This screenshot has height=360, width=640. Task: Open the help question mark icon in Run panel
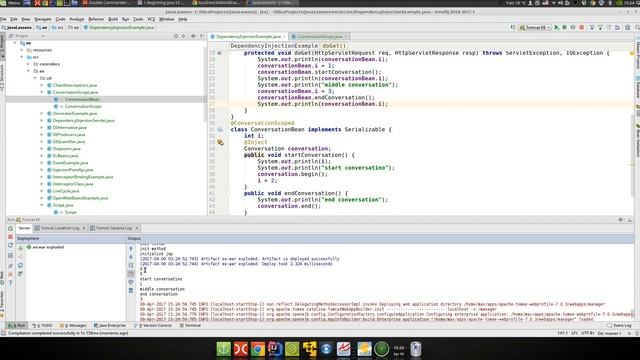pyautogui.click(x=10, y=282)
